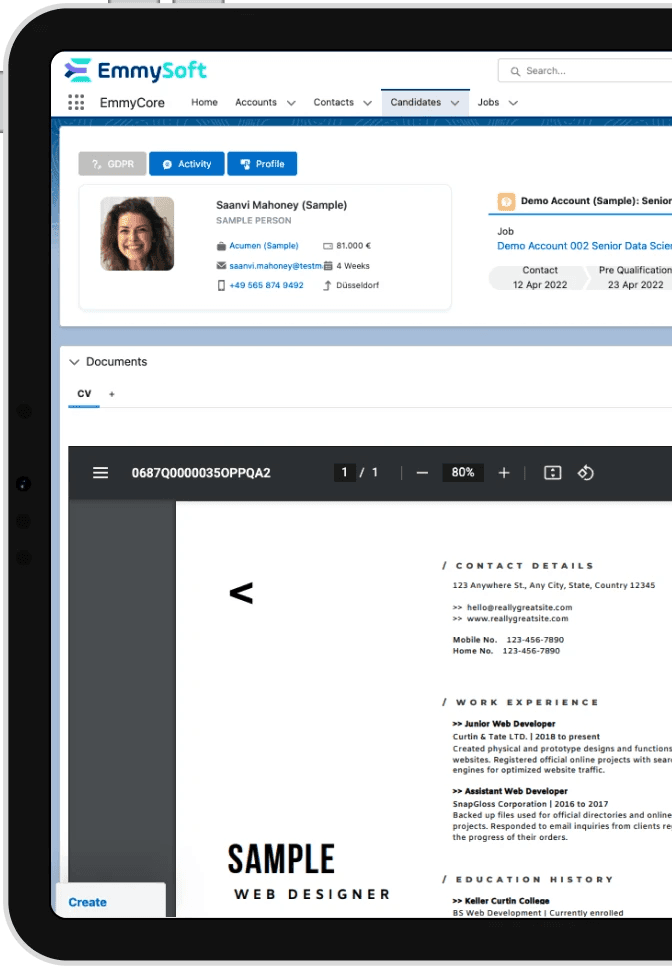Expand the Accounts dropdown chevron
The image size is (672, 966).
click(x=291, y=103)
